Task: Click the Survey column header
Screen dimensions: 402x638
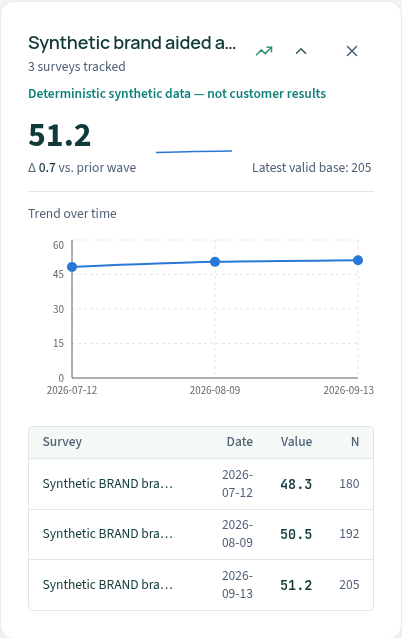Action: tap(62, 442)
